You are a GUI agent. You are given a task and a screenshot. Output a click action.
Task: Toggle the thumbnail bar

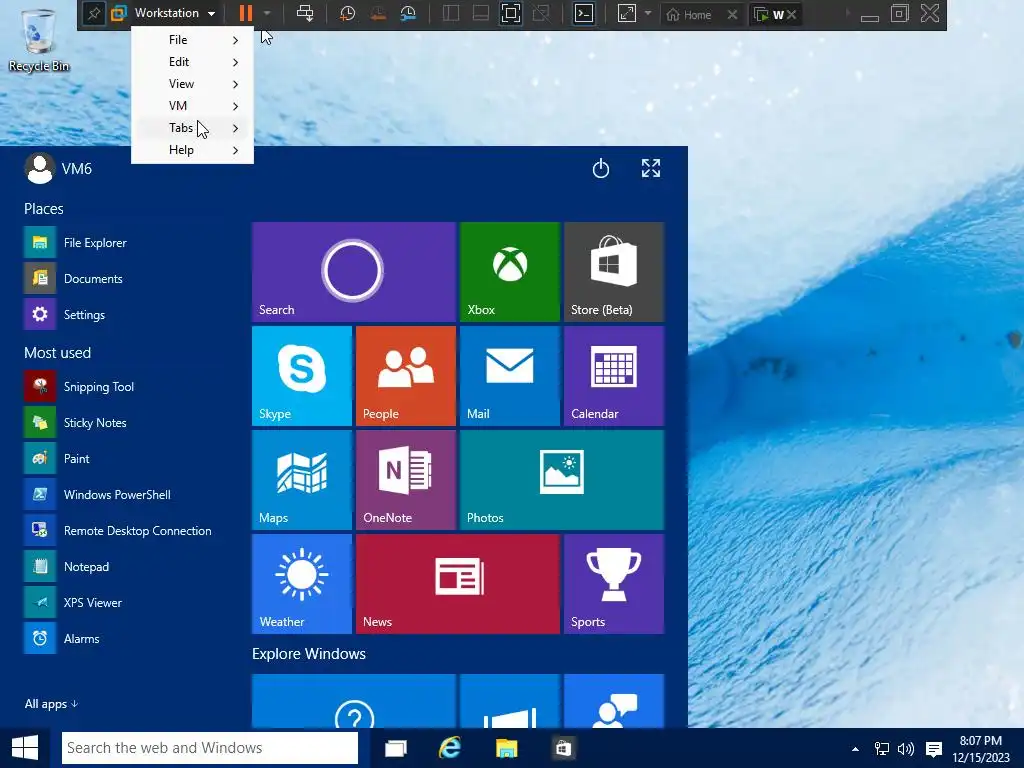point(481,13)
